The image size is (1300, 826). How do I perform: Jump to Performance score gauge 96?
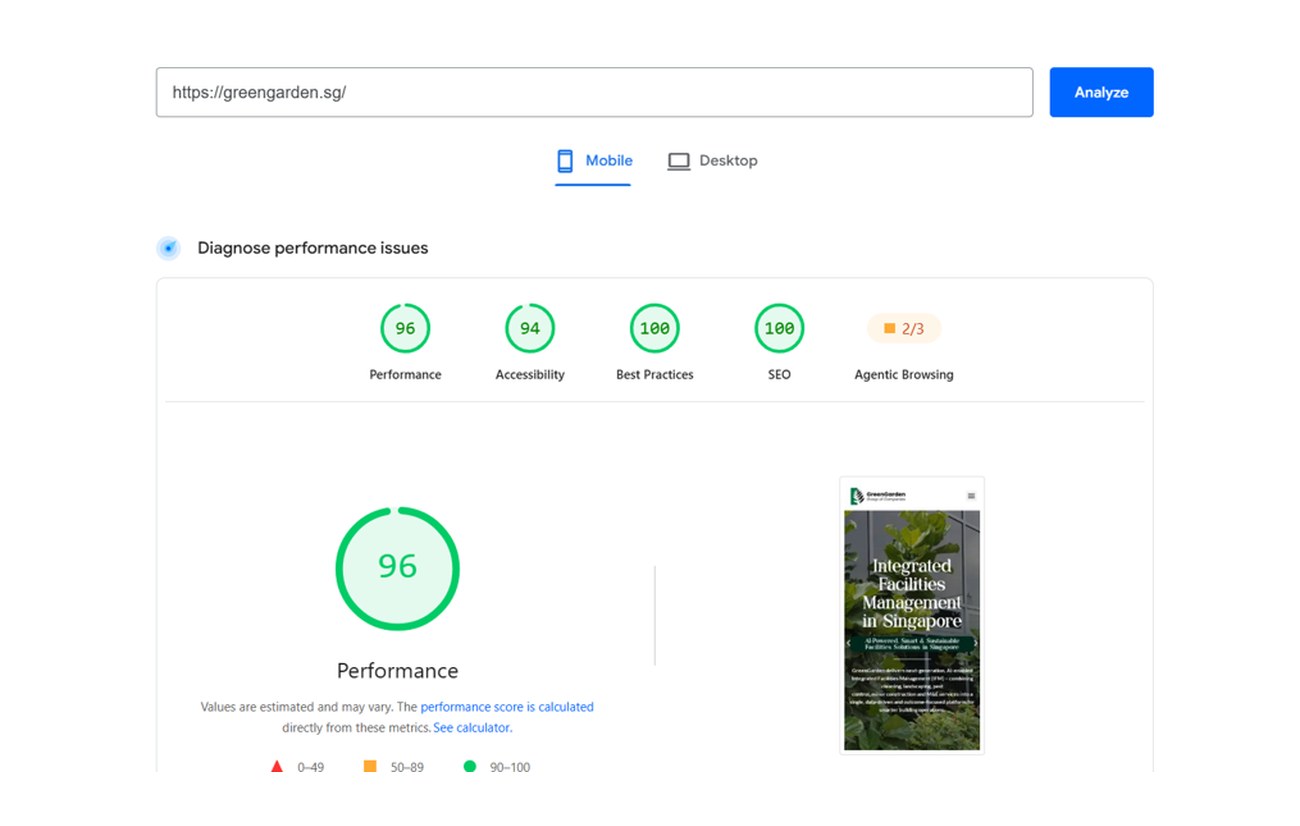pos(405,328)
